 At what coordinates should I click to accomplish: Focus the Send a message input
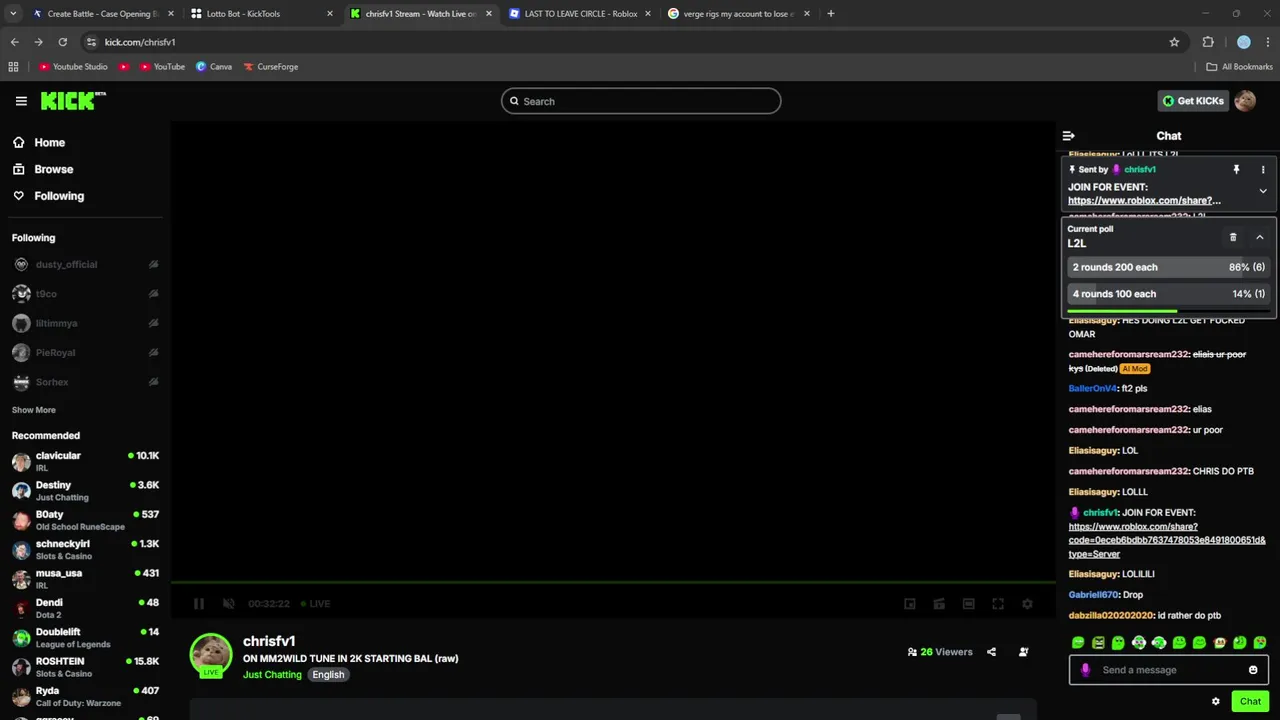click(1168, 670)
